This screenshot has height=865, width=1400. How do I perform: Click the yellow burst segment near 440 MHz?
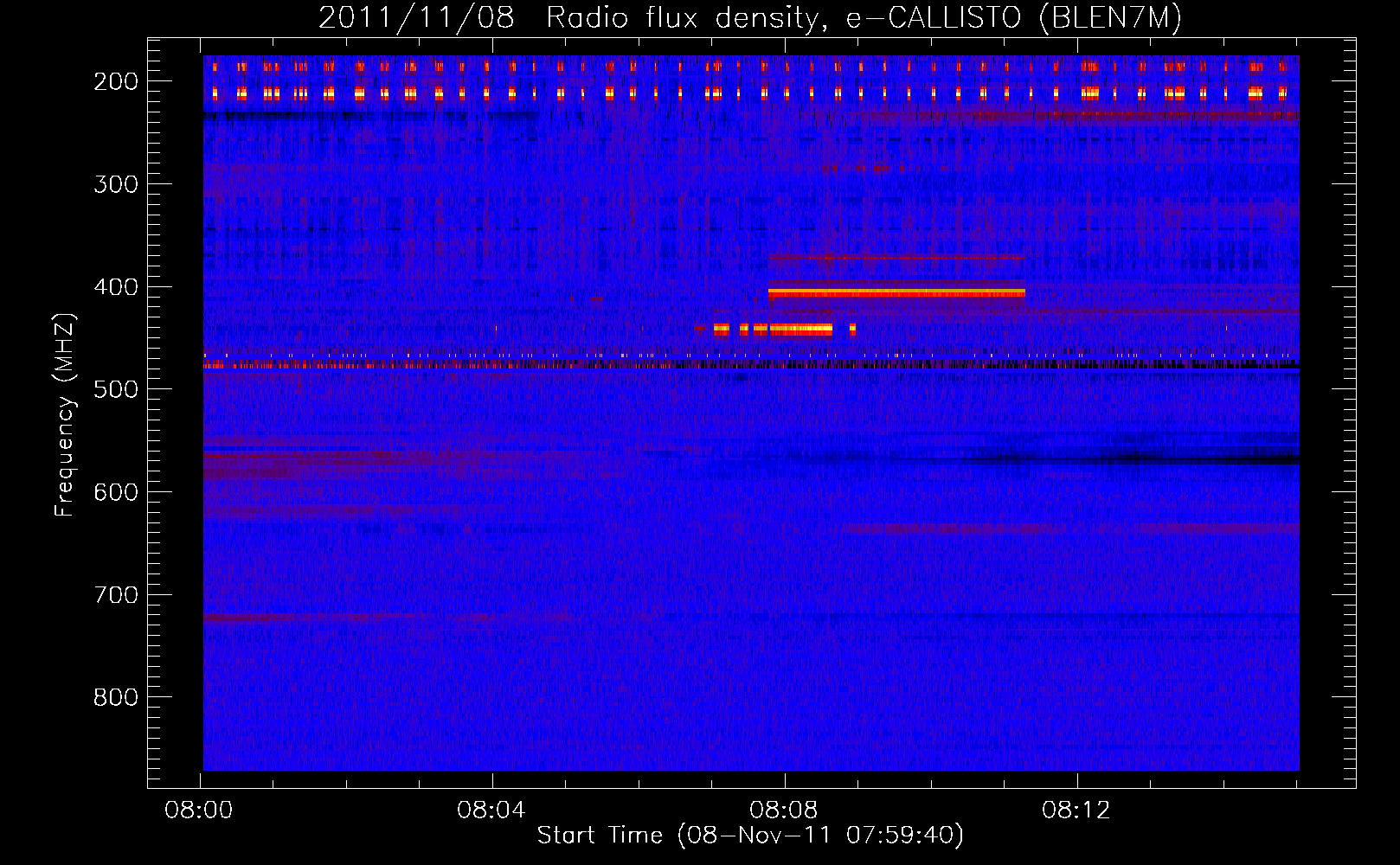800,329
